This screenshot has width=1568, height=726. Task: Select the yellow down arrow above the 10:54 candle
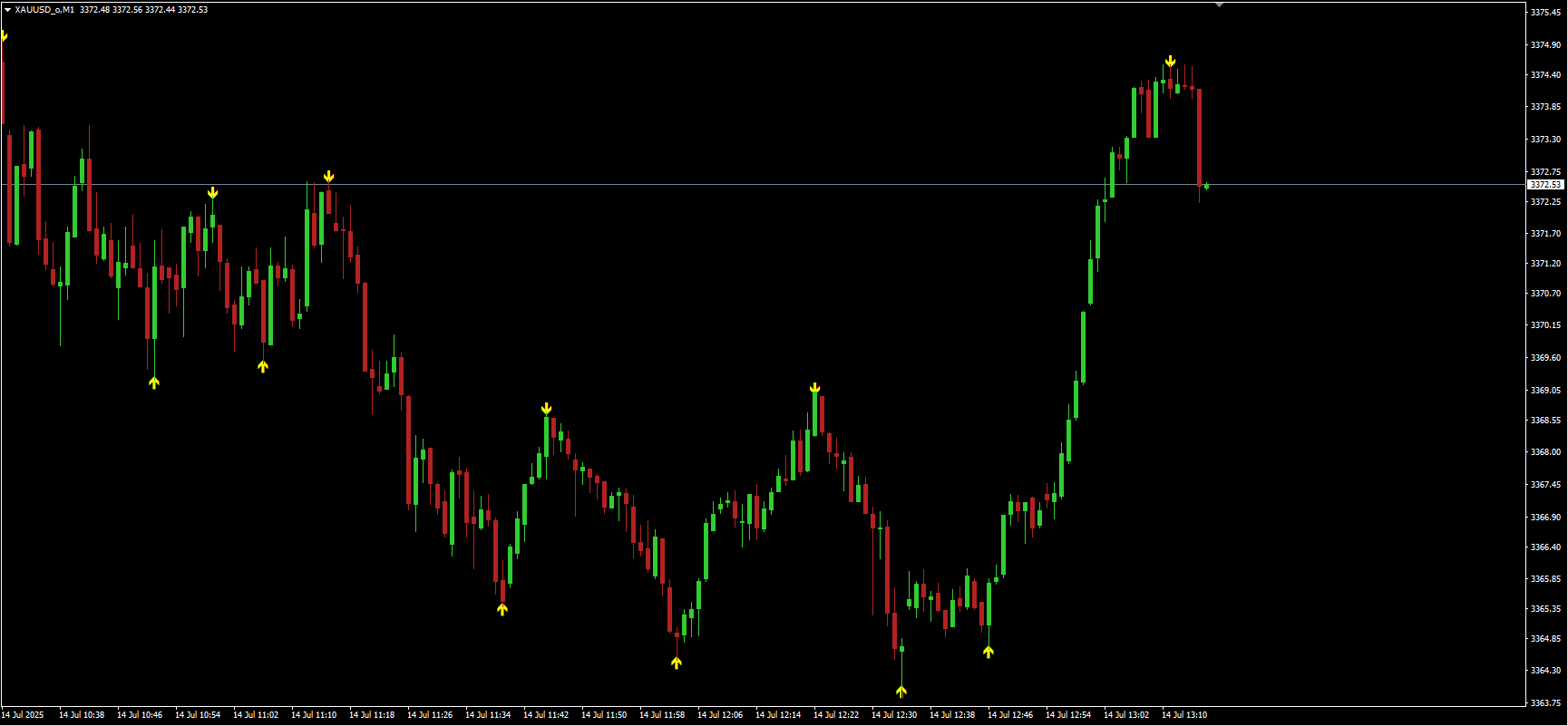(x=212, y=193)
